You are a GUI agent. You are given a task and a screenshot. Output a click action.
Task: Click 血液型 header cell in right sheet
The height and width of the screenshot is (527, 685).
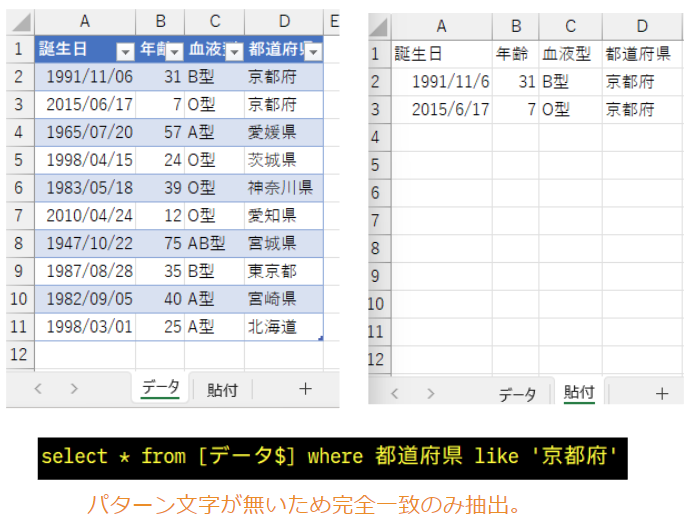[x=571, y=54]
